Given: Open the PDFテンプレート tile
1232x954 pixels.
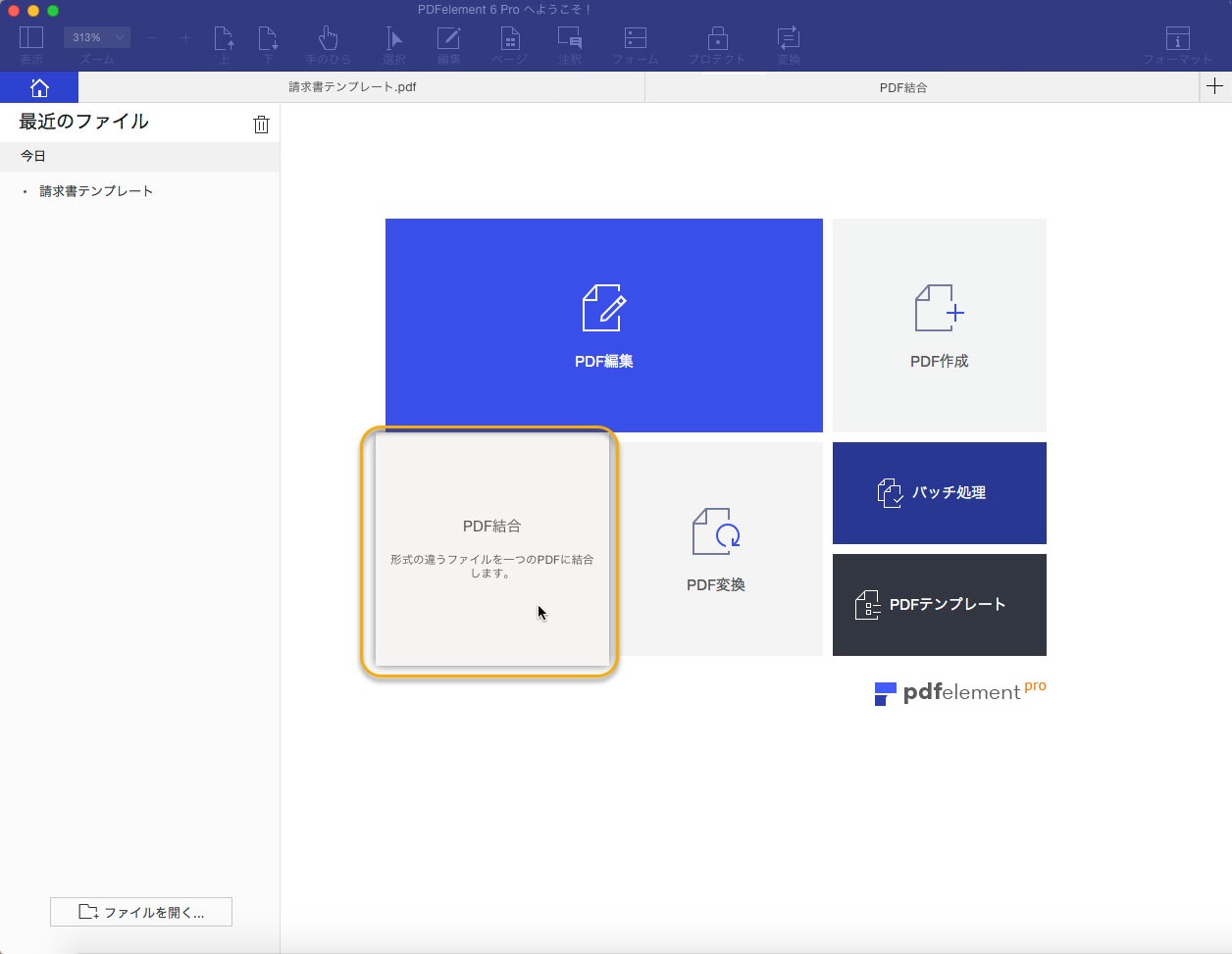Looking at the screenshot, I should pos(939,605).
